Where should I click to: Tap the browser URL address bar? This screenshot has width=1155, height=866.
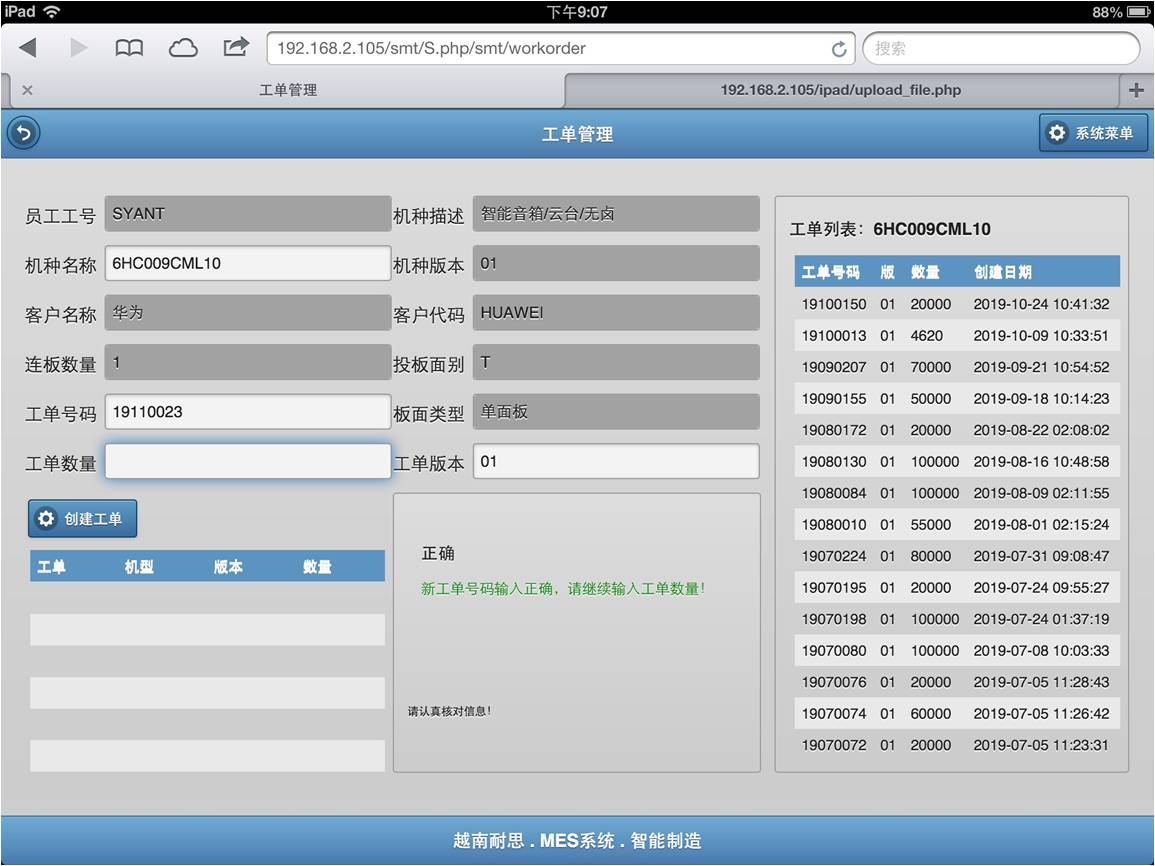tap(550, 48)
